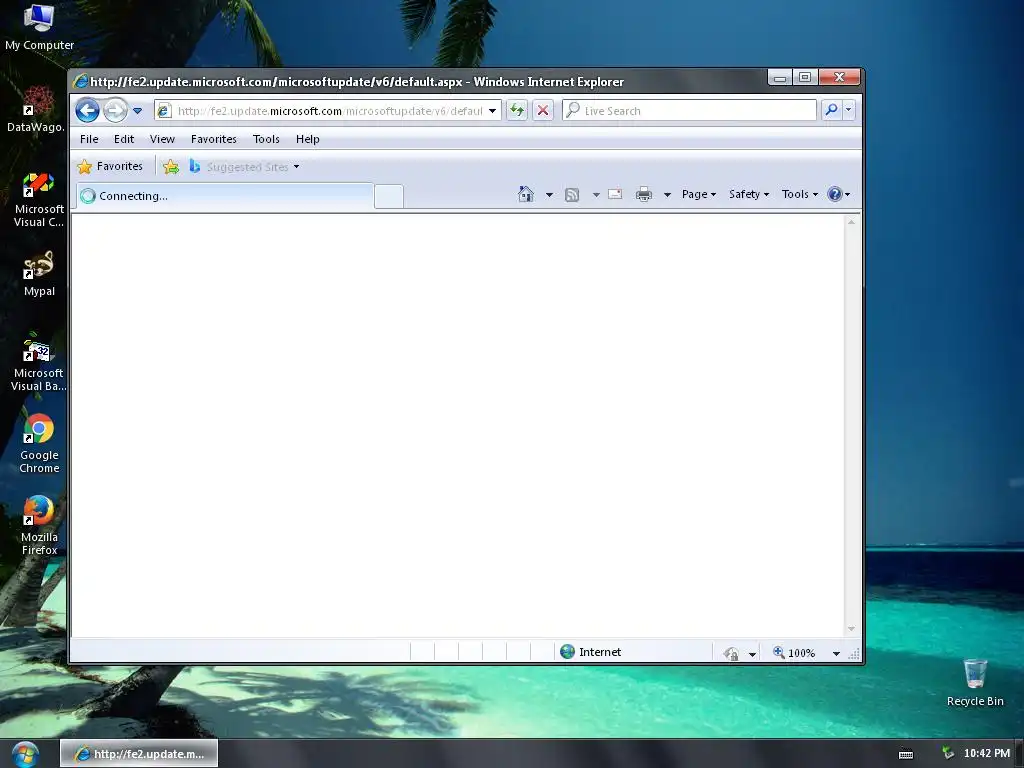Open the View menu
This screenshot has height=768, width=1024.
[162, 139]
